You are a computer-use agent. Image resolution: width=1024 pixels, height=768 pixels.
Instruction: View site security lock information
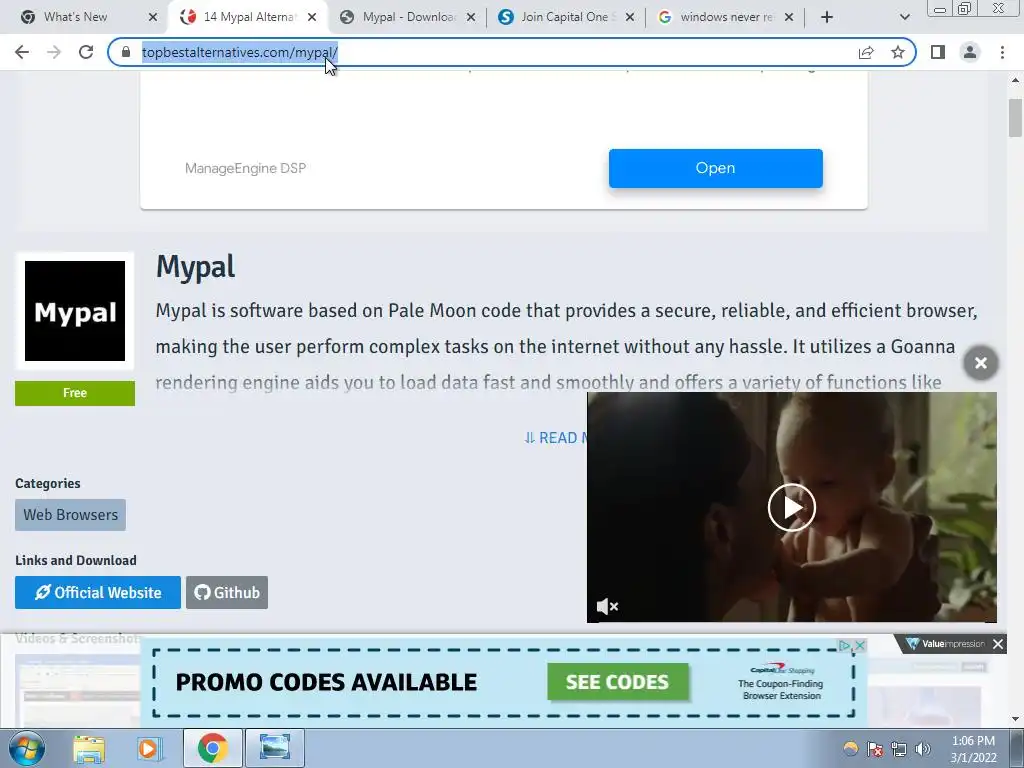click(126, 52)
